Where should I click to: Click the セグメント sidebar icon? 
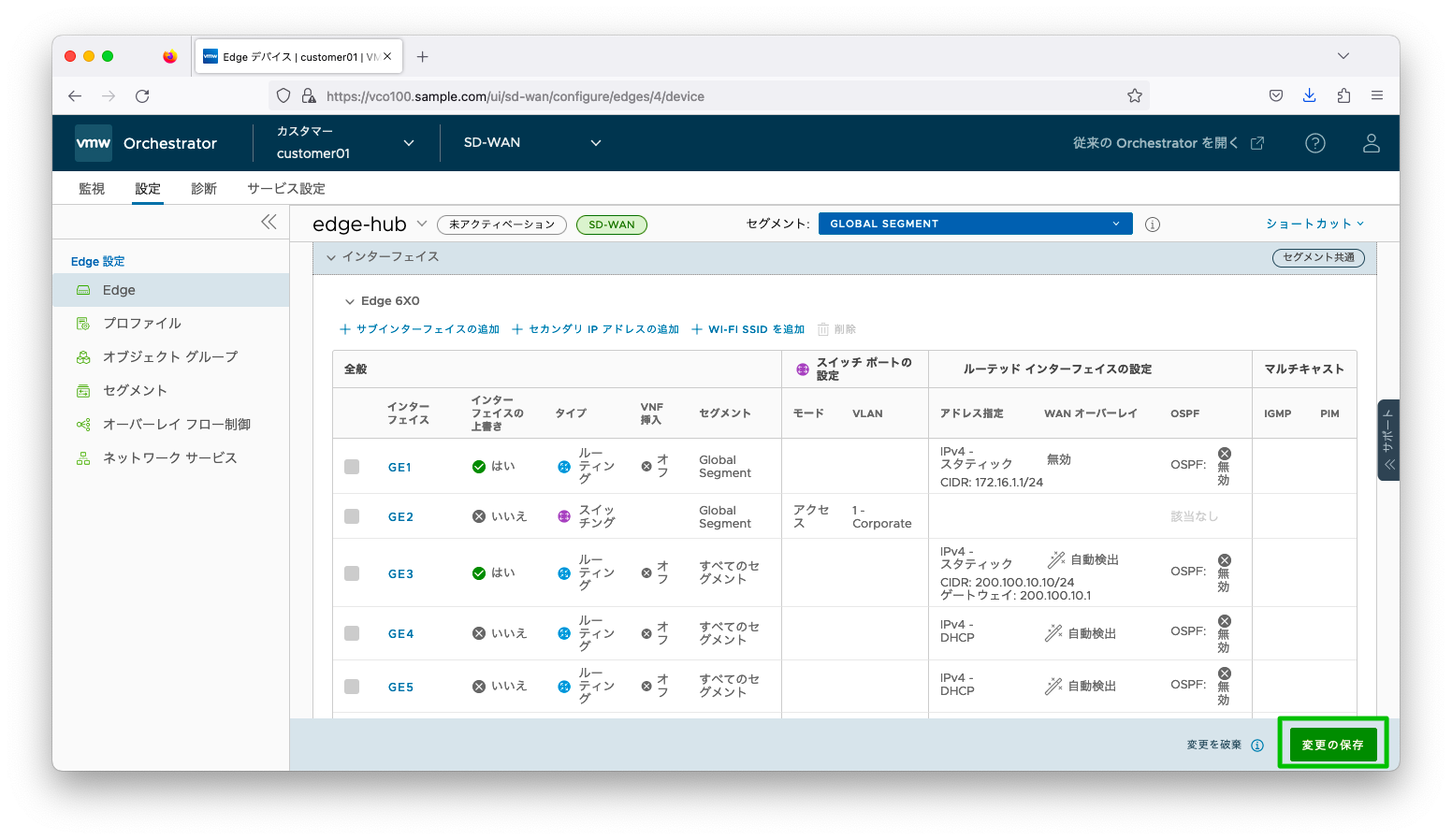83,391
